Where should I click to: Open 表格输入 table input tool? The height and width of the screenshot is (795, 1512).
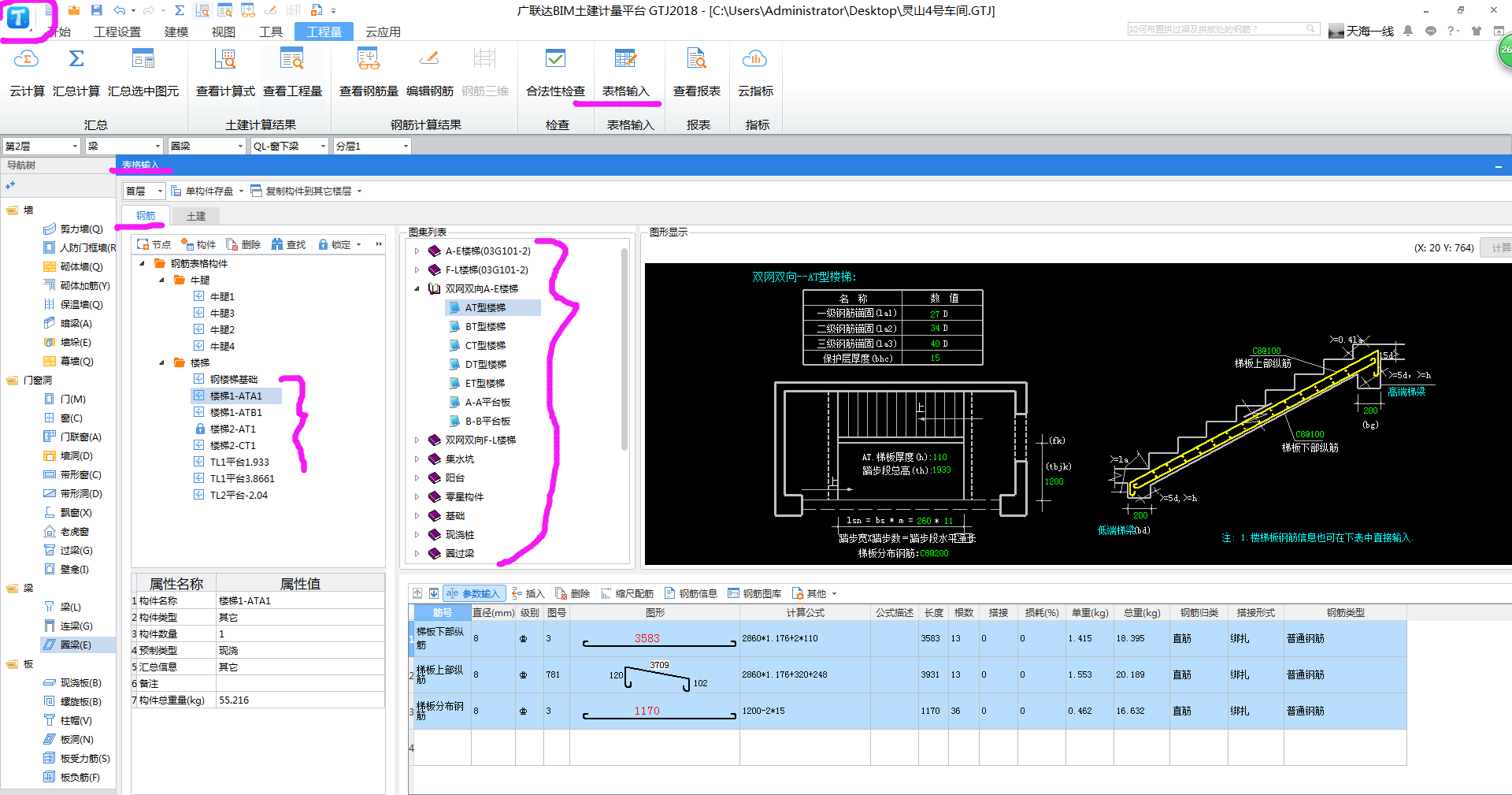[626, 72]
